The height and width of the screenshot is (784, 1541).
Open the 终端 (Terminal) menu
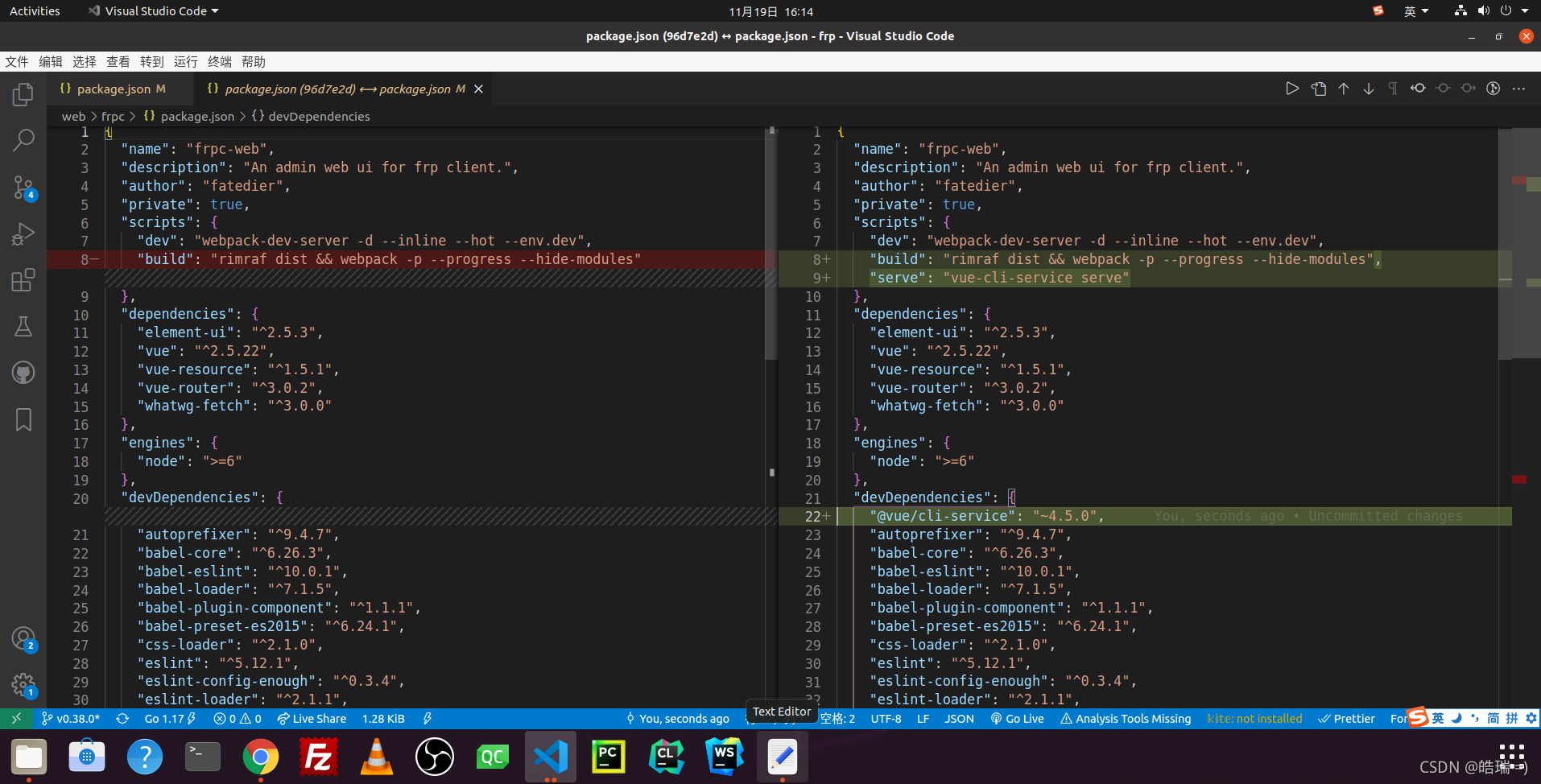220,62
